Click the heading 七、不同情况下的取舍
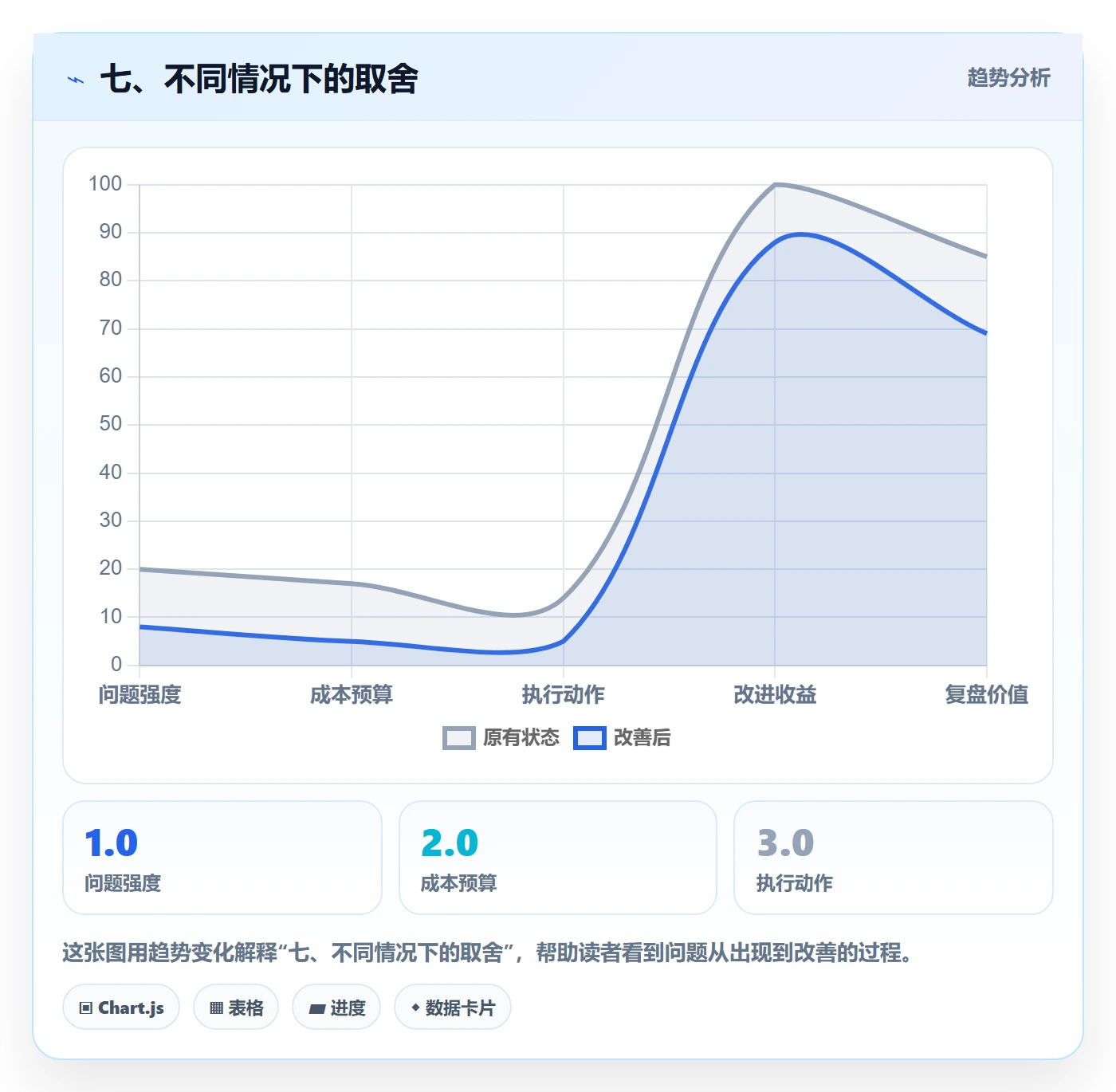Image resolution: width=1116 pixels, height=1092 pixels. [259, 79]
